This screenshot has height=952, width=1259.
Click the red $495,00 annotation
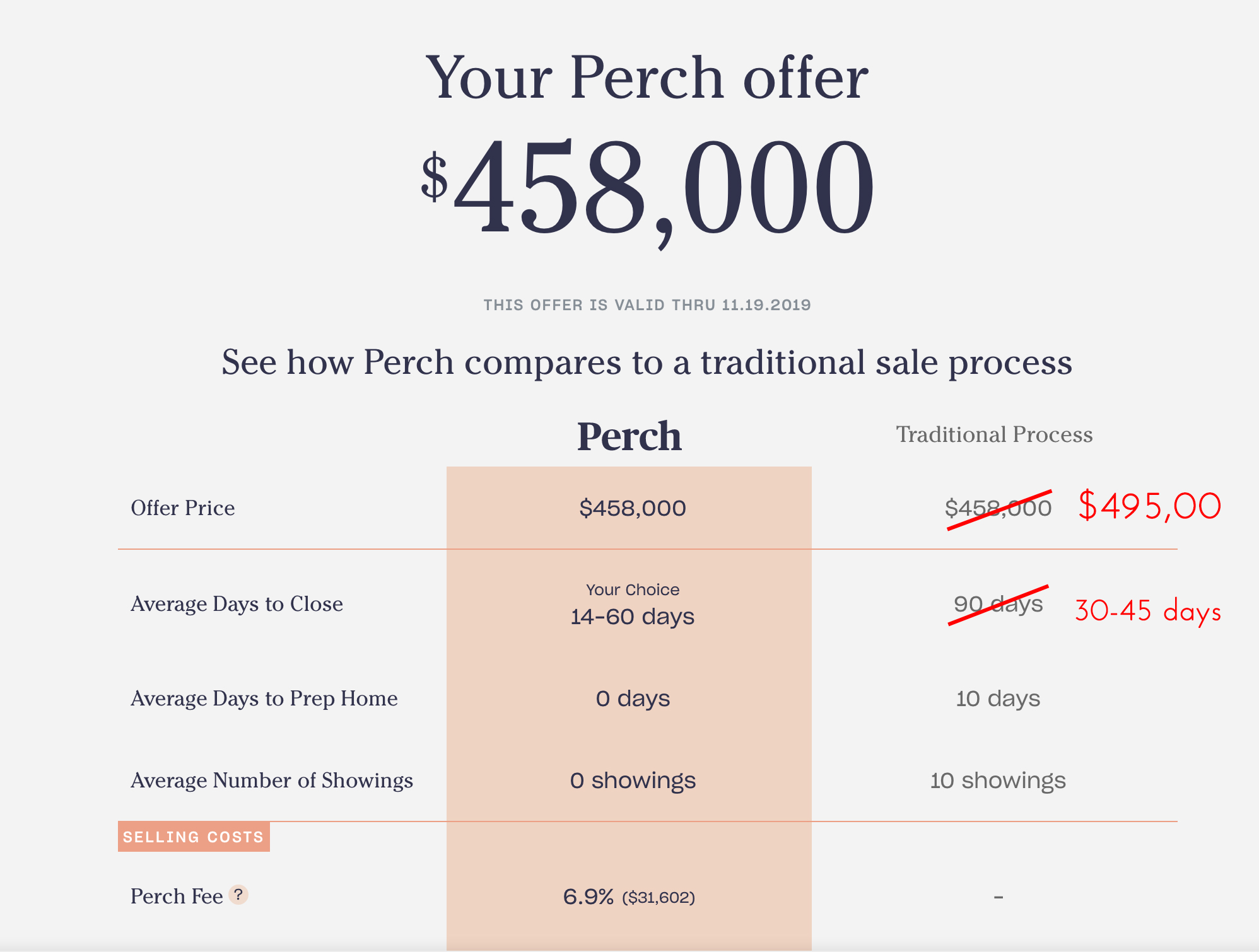(x=1149, y=506)
